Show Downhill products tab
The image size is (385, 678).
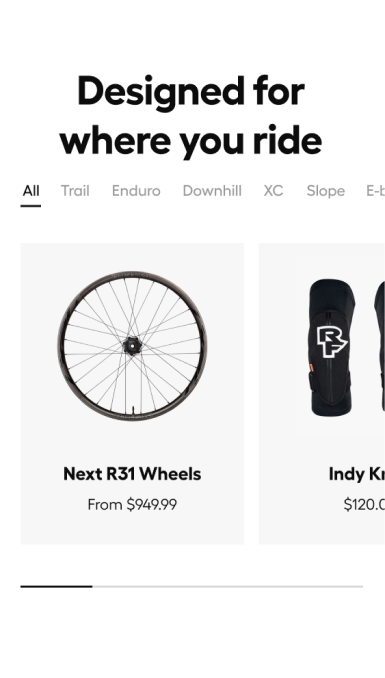[x=212, y=191]
